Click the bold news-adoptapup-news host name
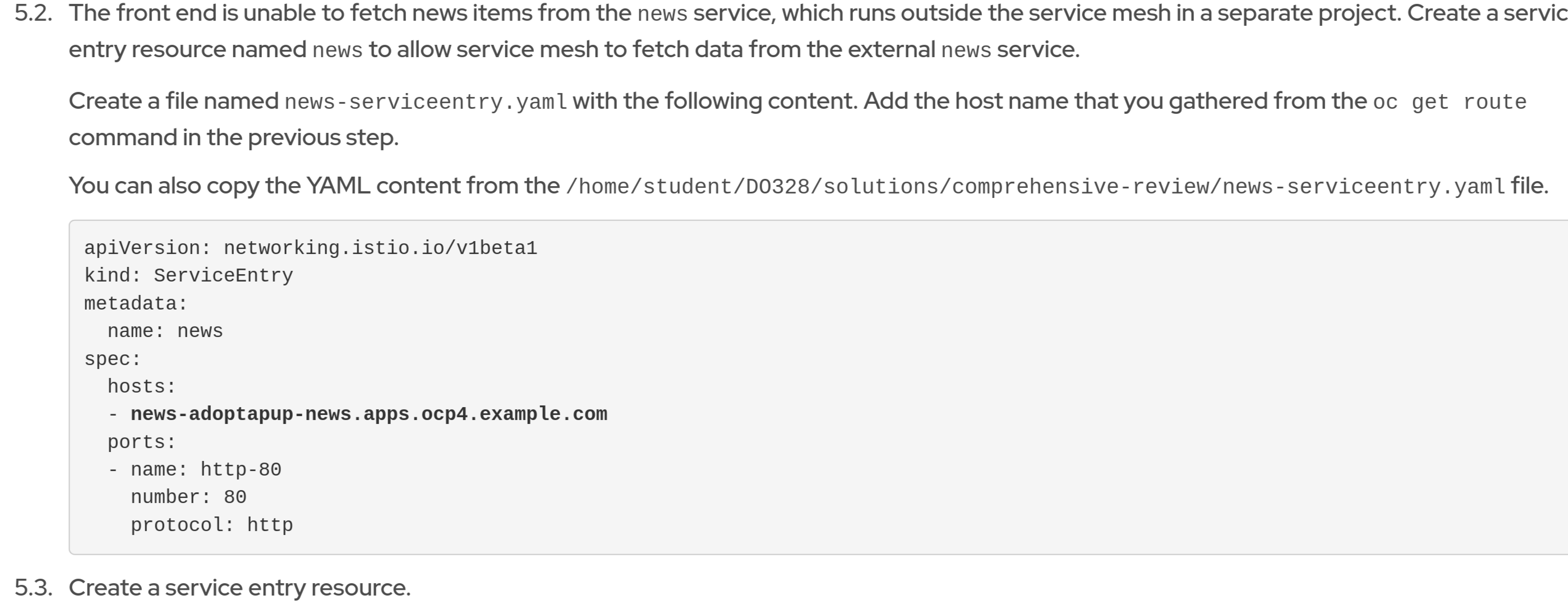The width and height of the screenshot is (1568, 604). click(x=369, y=414)
